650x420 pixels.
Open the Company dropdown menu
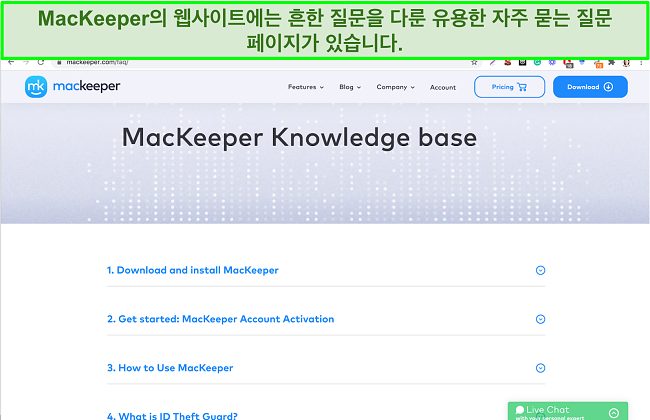pyautogui.click(x=395, y=87)
